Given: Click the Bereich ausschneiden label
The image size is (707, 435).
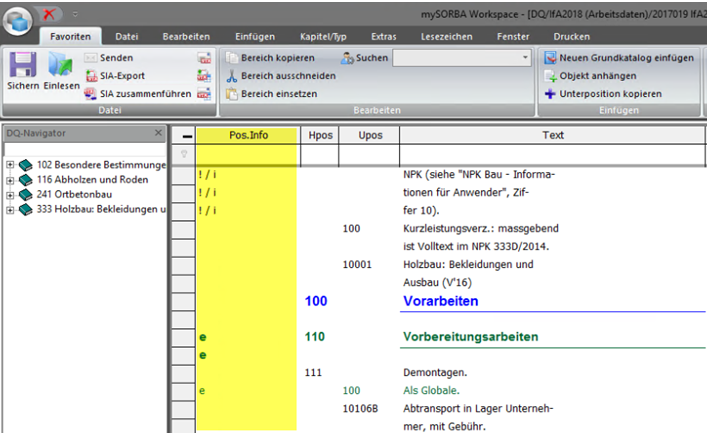Looking at the screenshot, I should (x=289, y=76).
